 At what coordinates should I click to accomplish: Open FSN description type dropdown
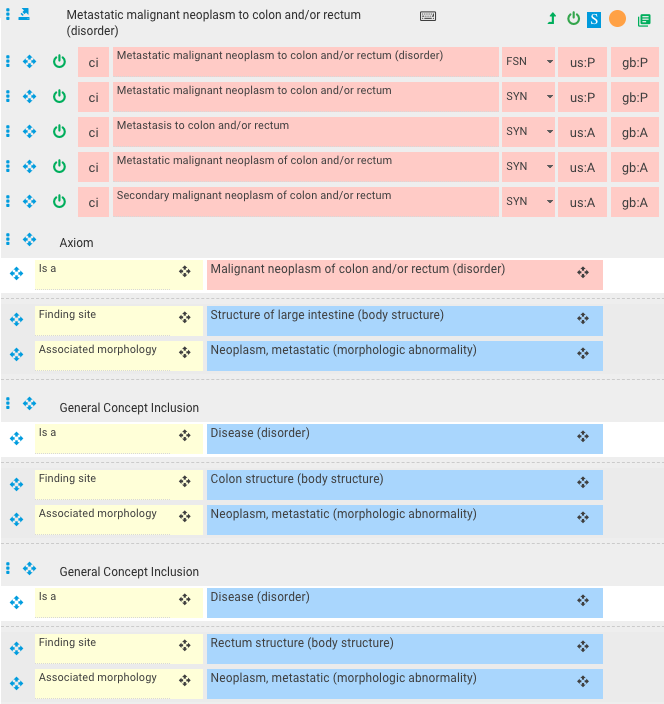[528, 62]
